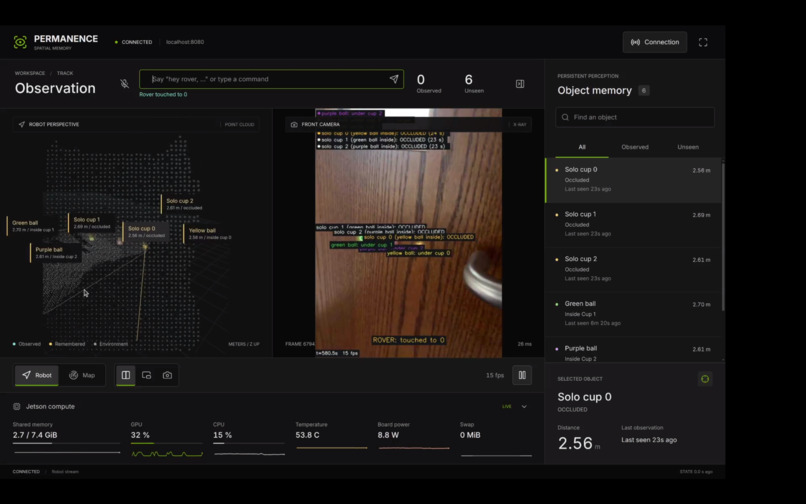The image size is (806, 504).
Task: Click the locate target icon for selected object
Action: 705,379
